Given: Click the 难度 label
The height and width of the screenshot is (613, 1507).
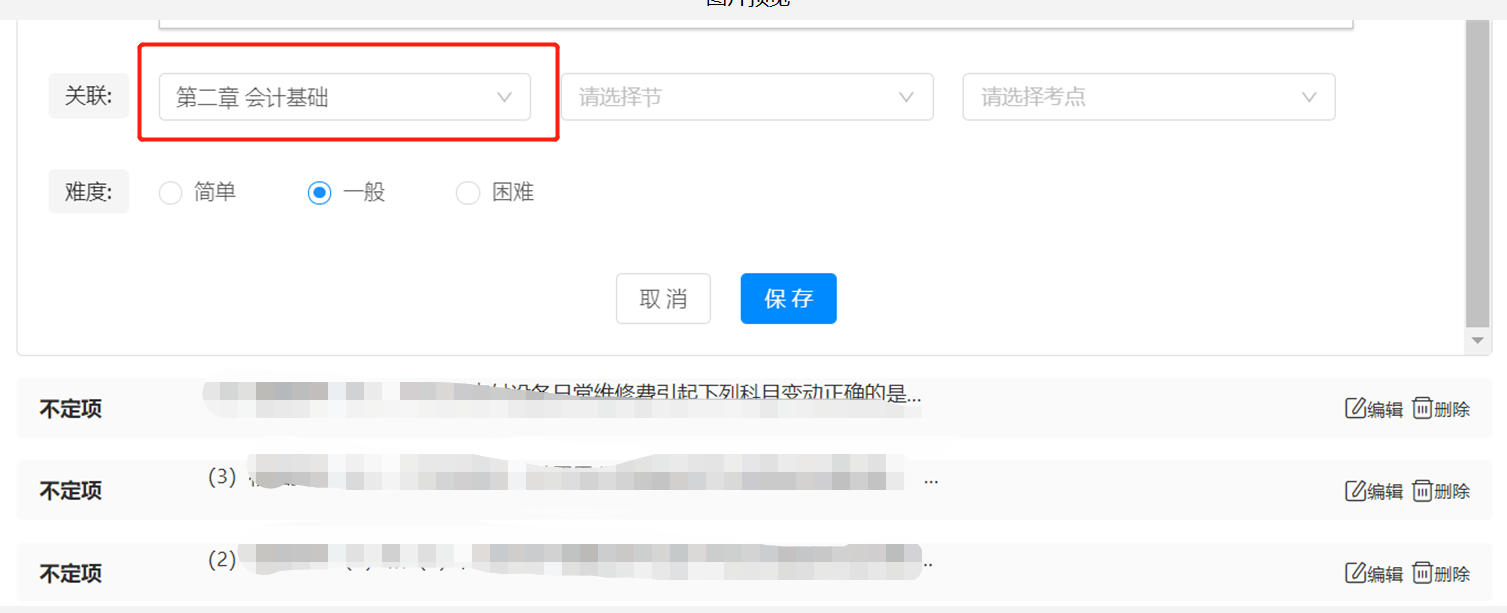Looking at the screenshot, I should pyautogui.click(x=89, y=192).
